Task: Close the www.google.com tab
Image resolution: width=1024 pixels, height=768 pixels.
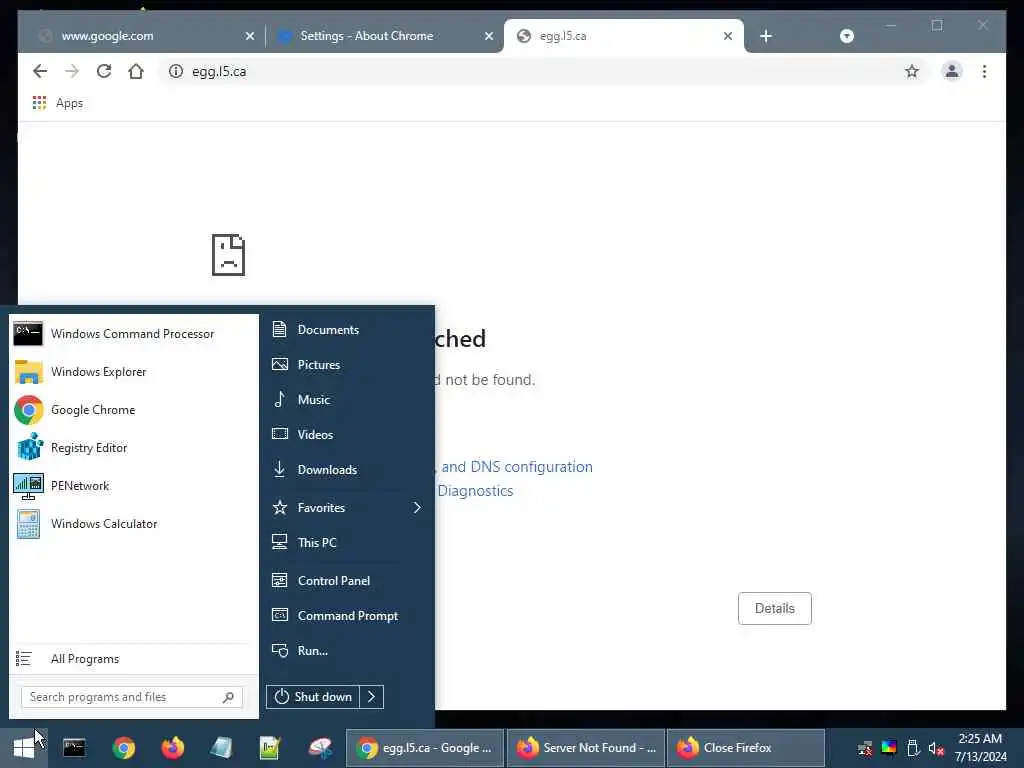Action: 249,37
